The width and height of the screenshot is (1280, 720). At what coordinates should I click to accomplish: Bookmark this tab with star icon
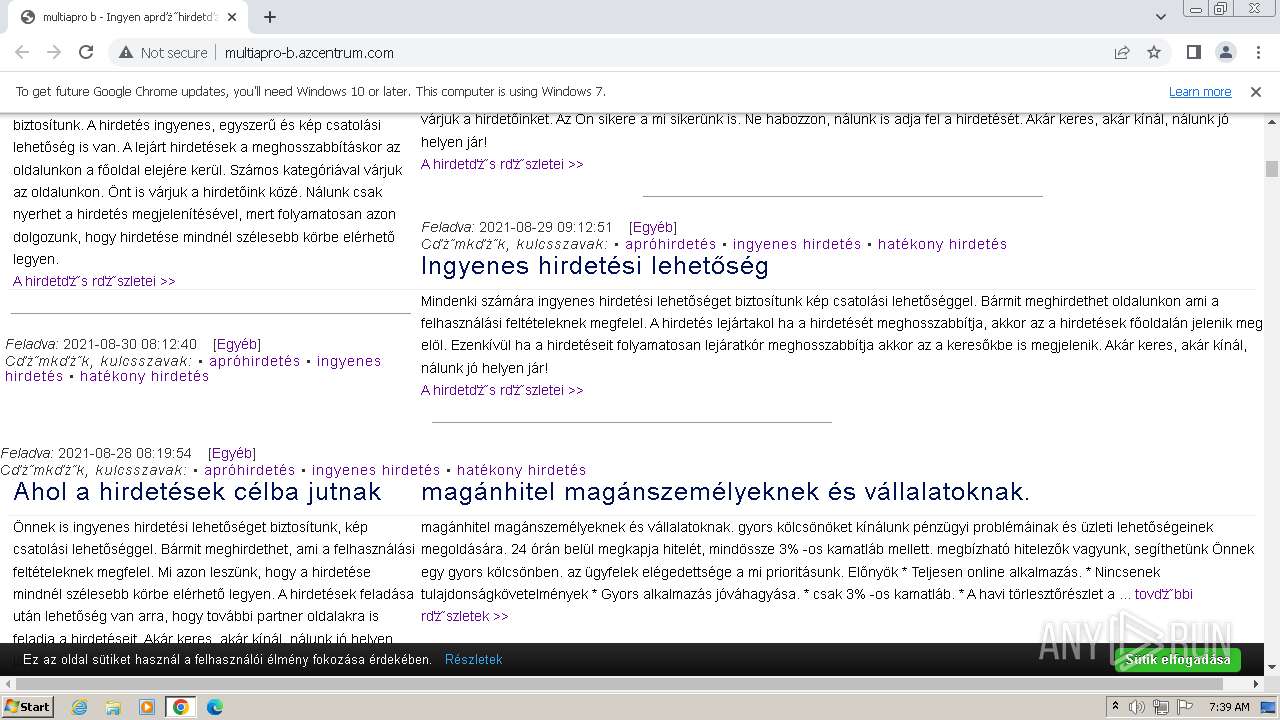[1154, 53]
